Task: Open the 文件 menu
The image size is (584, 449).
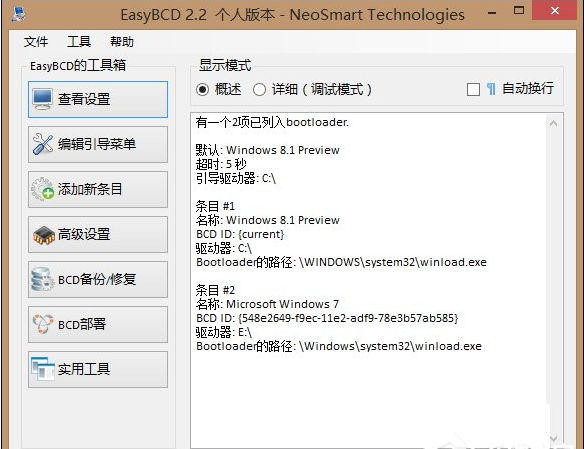Action: tap(36, 41)
